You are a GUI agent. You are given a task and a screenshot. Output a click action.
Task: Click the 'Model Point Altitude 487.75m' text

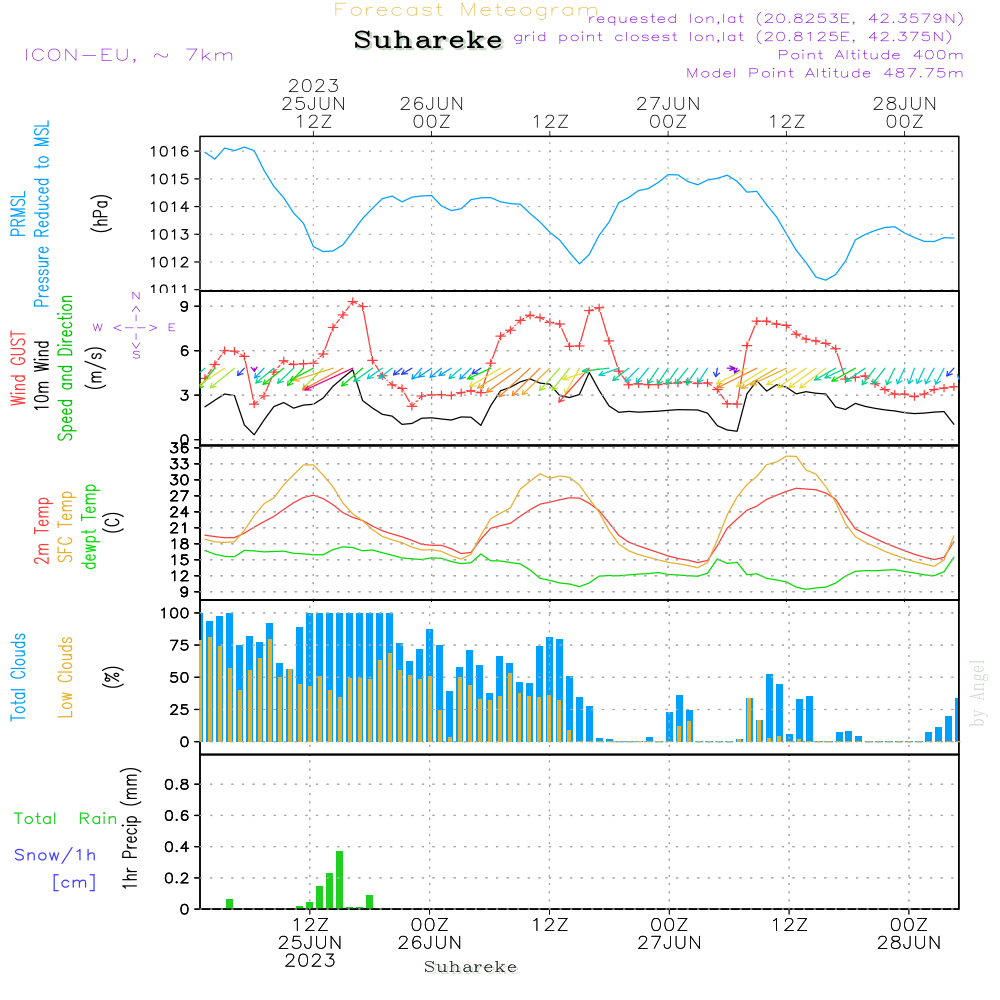[x=824, y=73]
